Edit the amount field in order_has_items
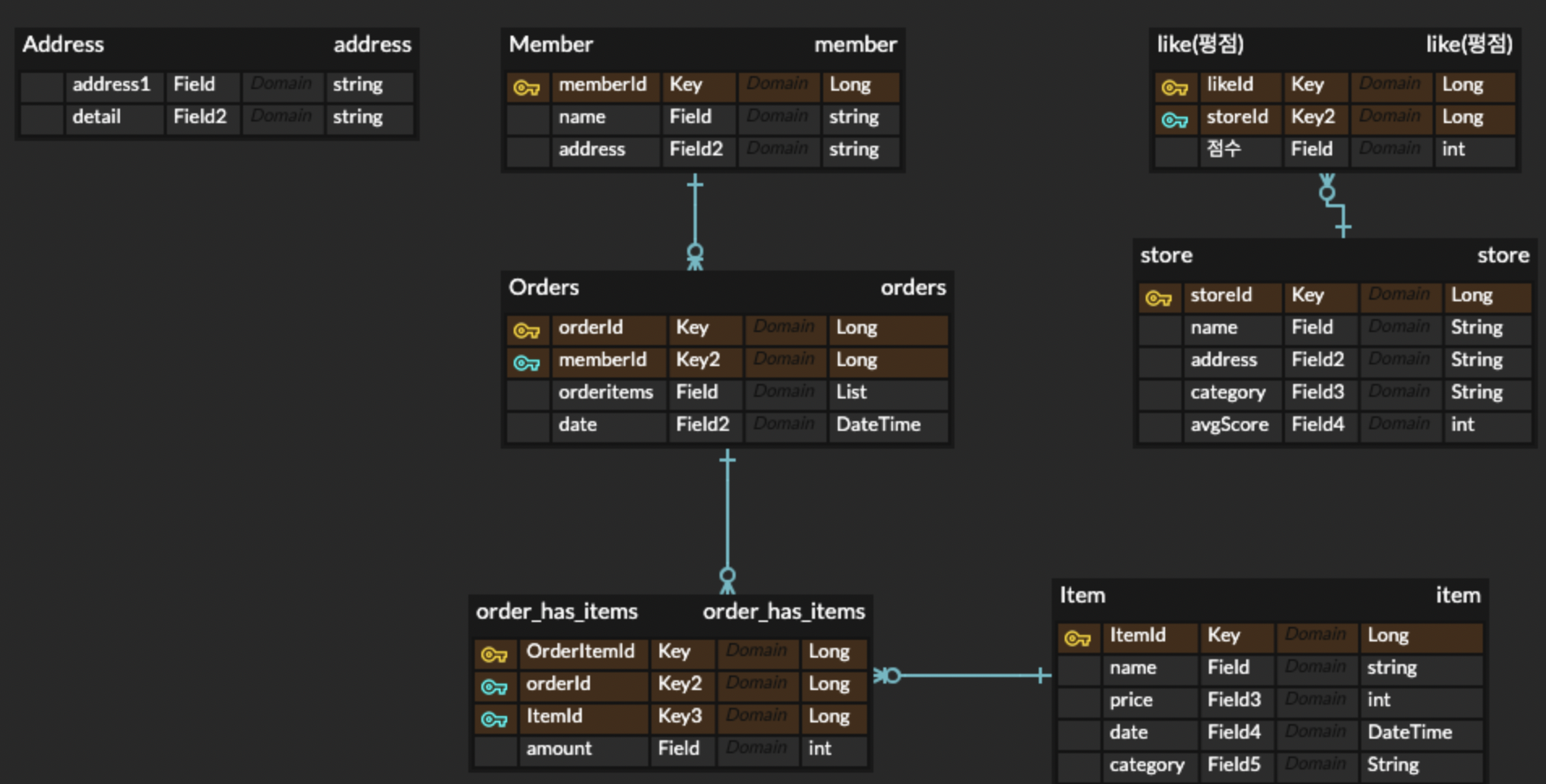This screenshot has height=784, width=1546. tap(558, 748)
